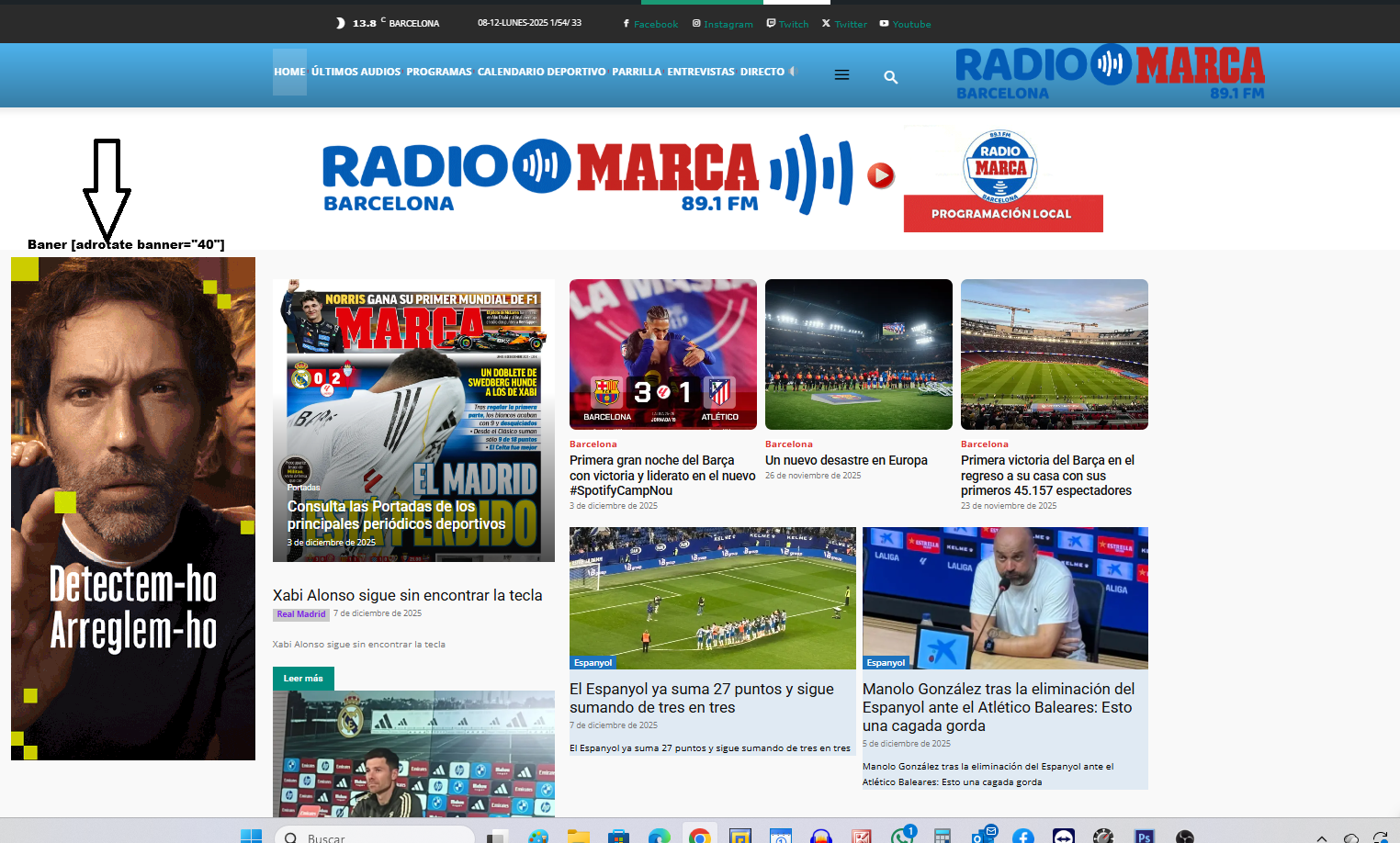Click the taskbar Buscar search box
Image resolution: width=1400 pixels, height=843 pixels.
(375, 837)
